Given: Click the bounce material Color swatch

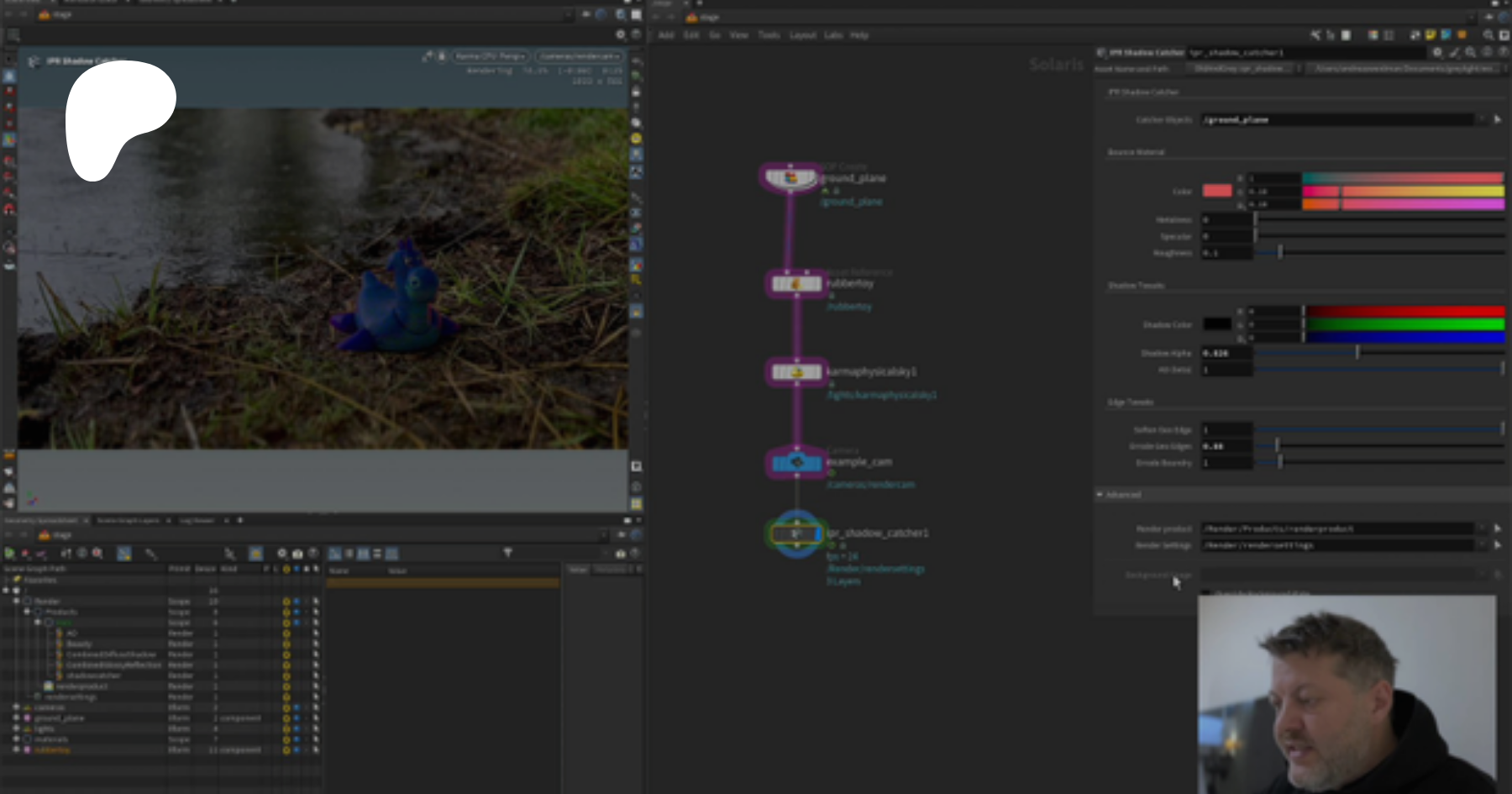Looking at the screenshot, I should point(1216,191).
